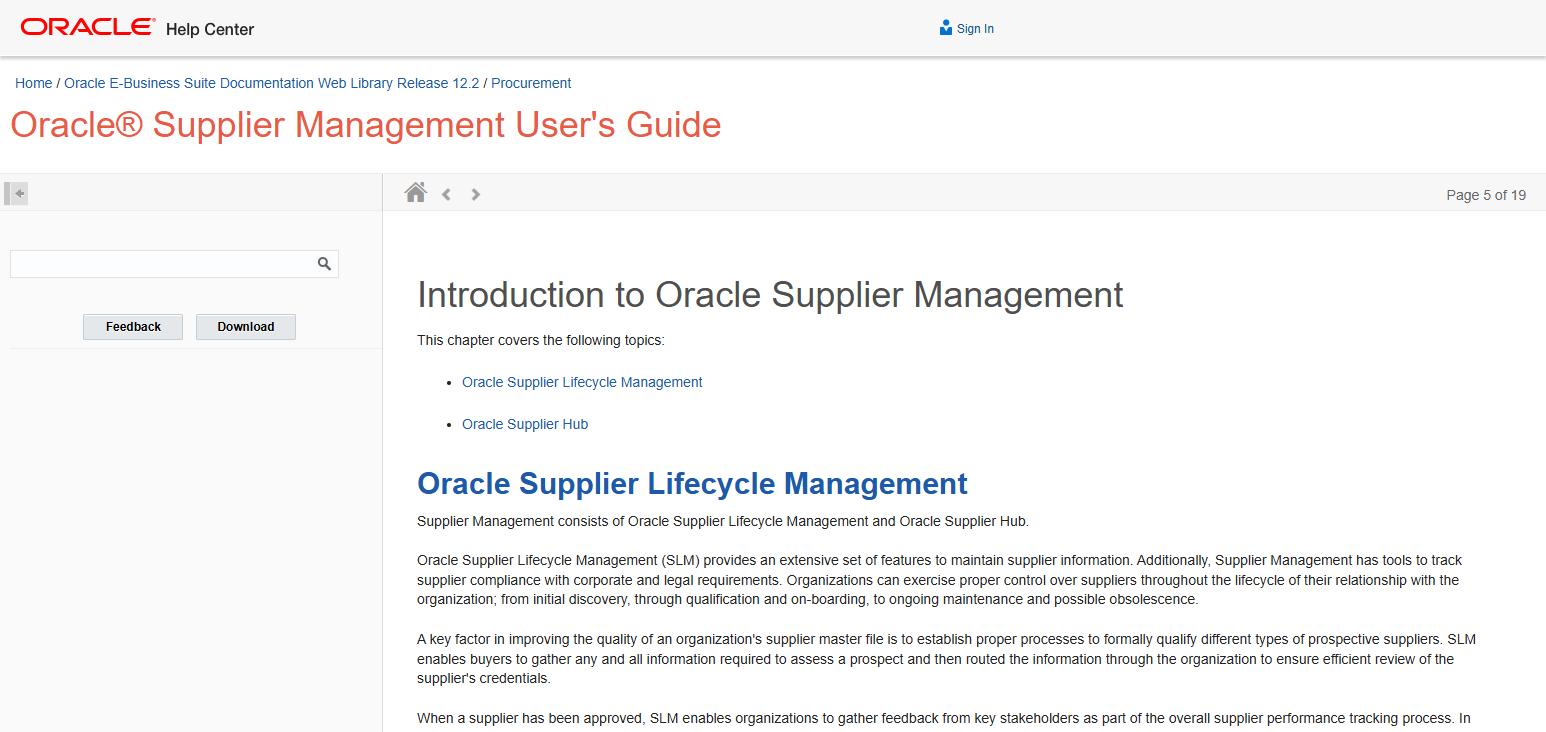Open the Procurement breadcrumb link
1546x732 pixels.
pos(531,83)
